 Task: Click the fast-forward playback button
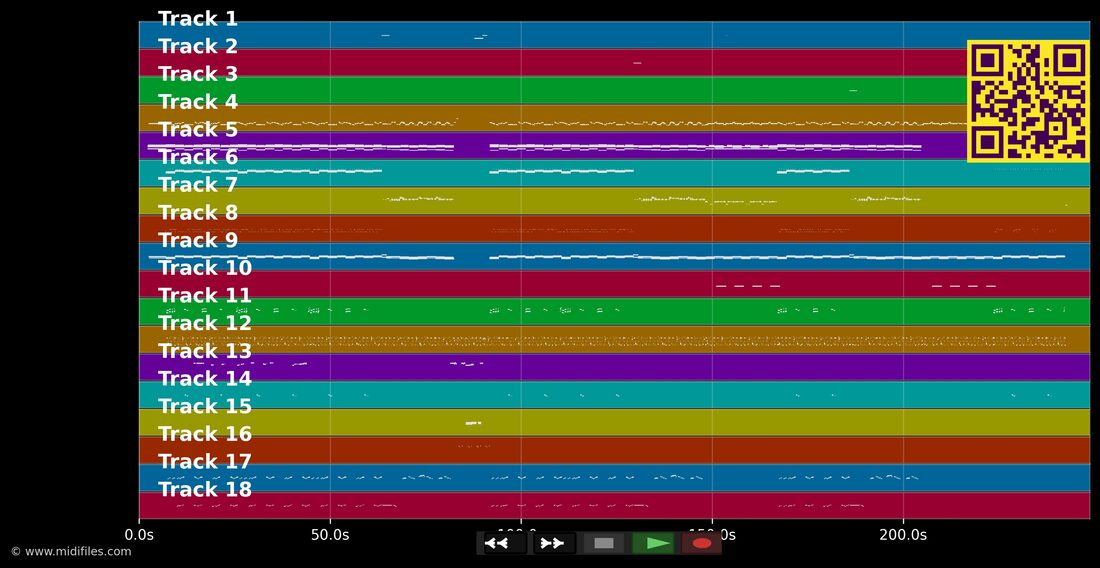[554, 543]
